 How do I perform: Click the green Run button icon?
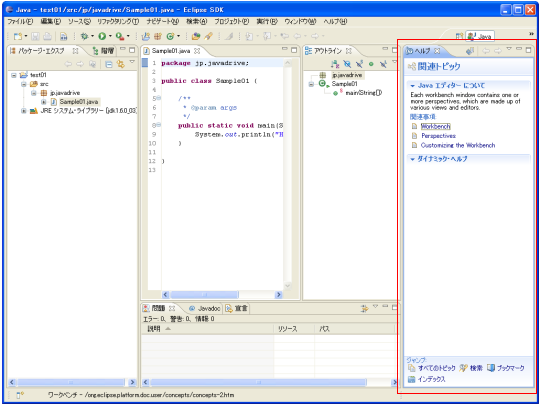tap(102, 36)
